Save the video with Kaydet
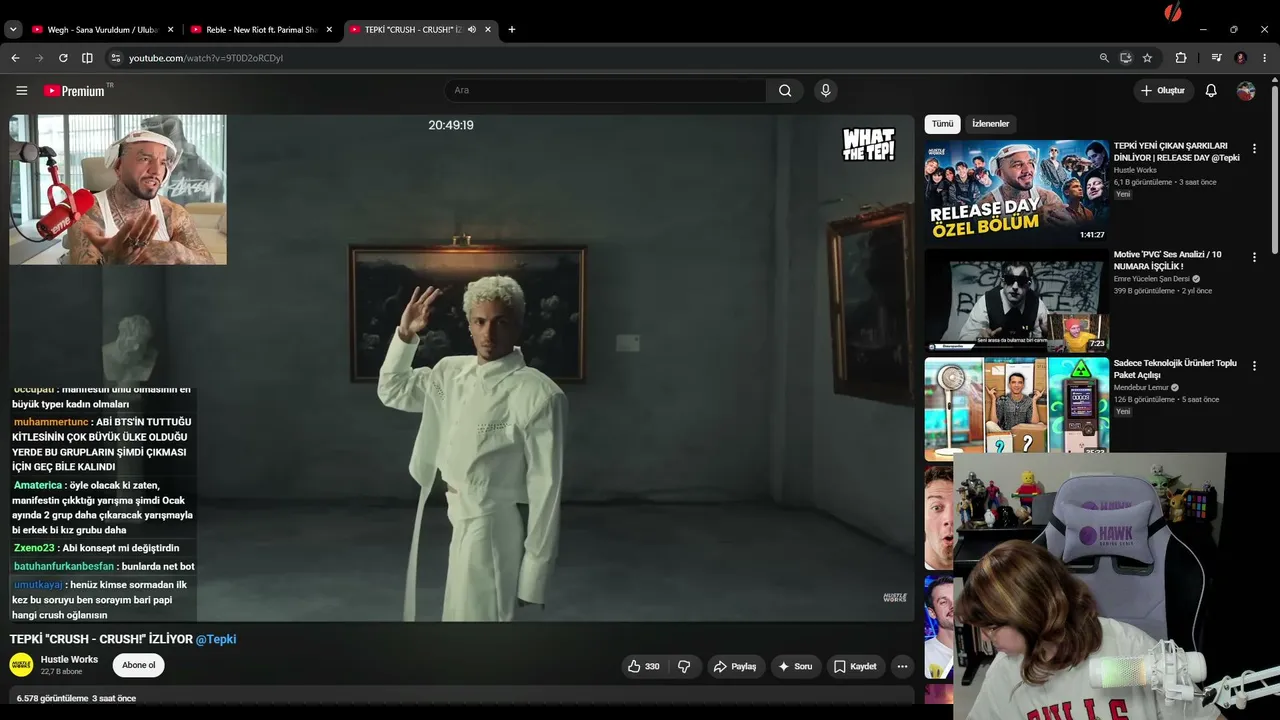 tap(855, 666)
